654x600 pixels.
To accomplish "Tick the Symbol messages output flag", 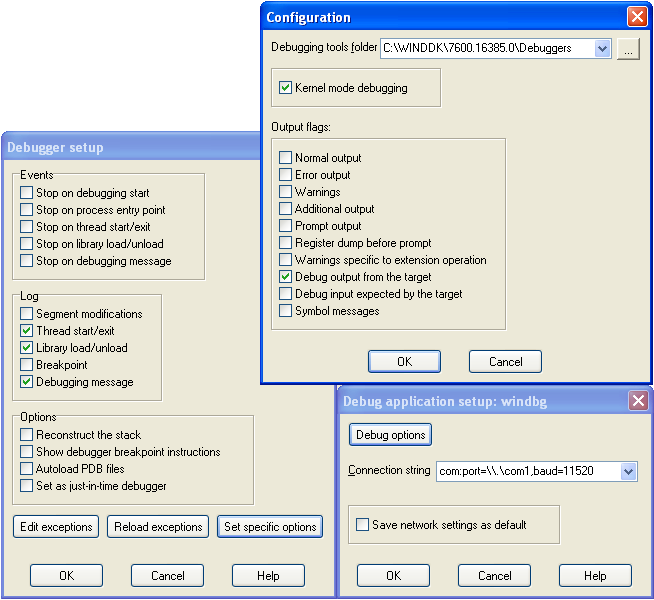I will click(286, 311).
